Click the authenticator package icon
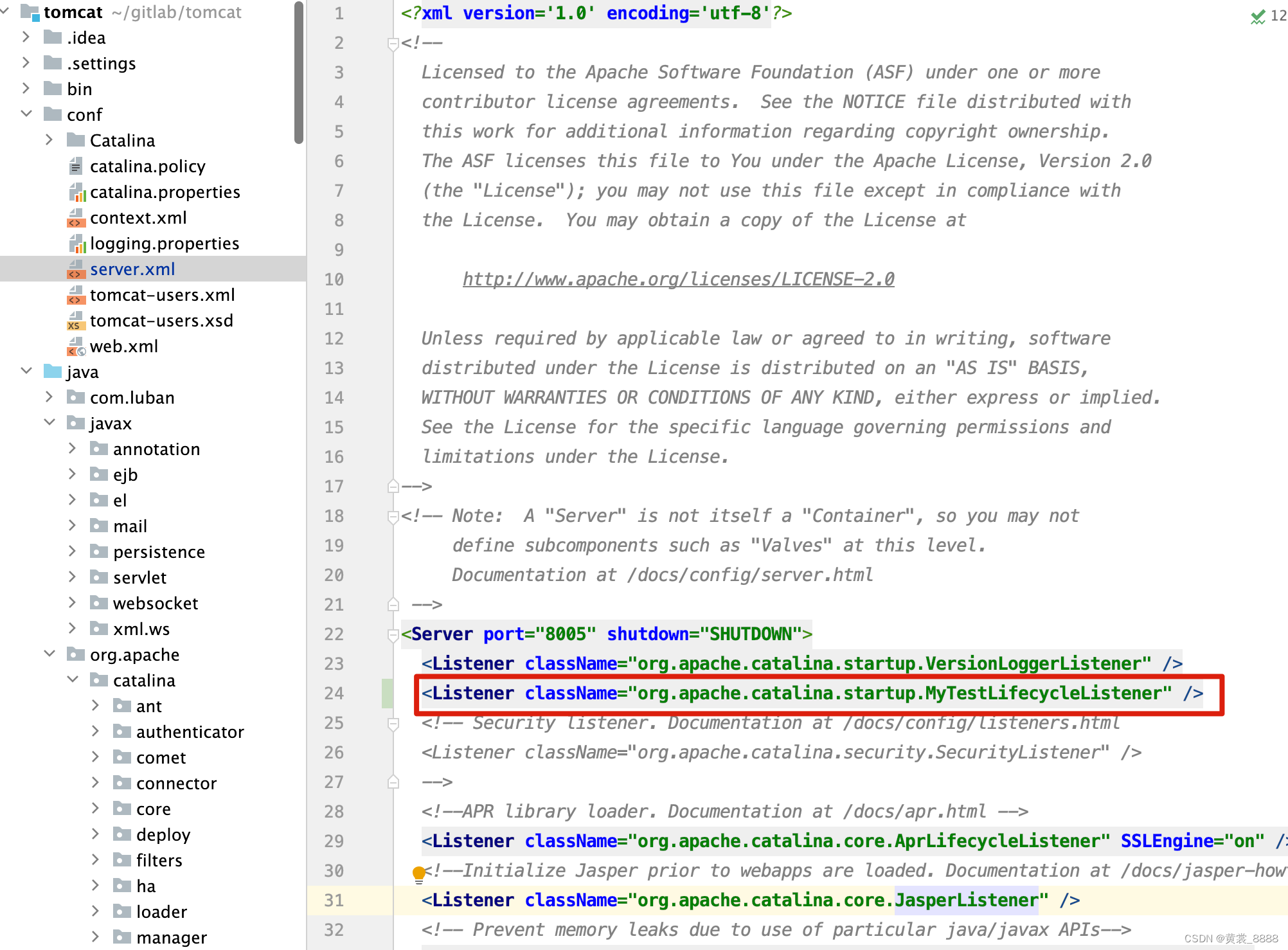This screenshot has height=950, width=1288. coord(122,731)
